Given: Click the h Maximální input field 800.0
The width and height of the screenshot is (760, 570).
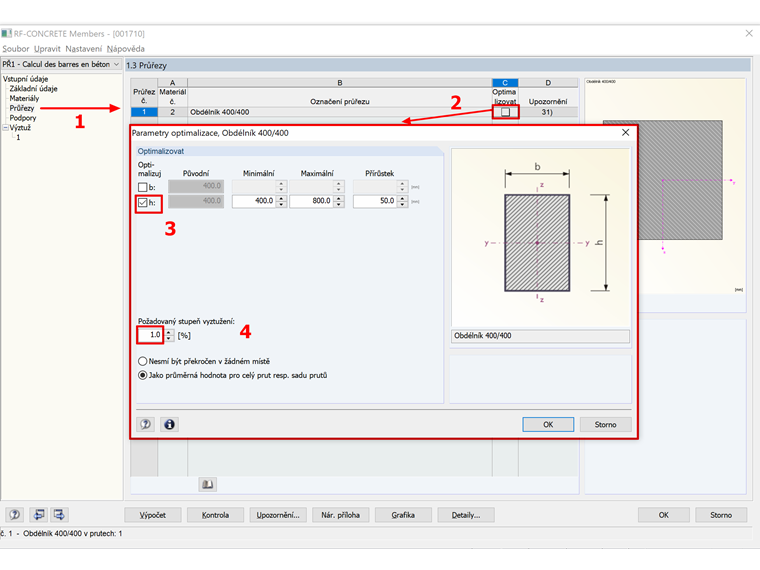Looking at the screenshot, I should [x=312, y=201].
